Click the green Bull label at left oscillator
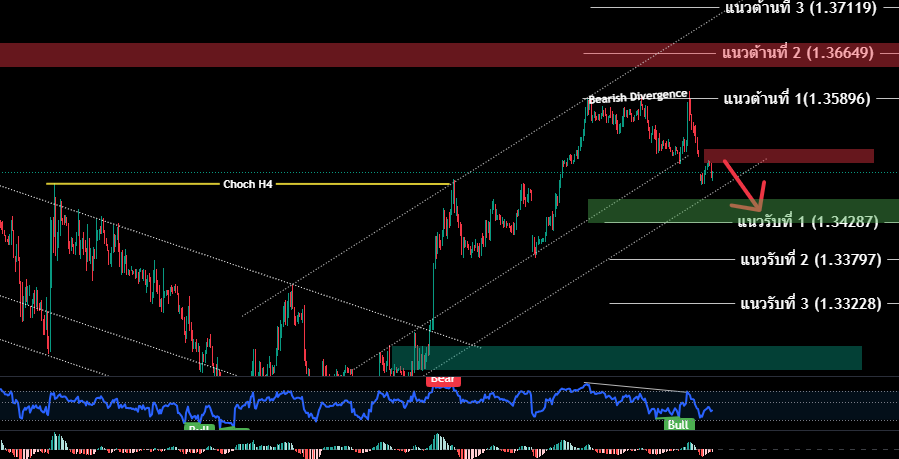This screenshot has width=899, height=459. point(199,427)
